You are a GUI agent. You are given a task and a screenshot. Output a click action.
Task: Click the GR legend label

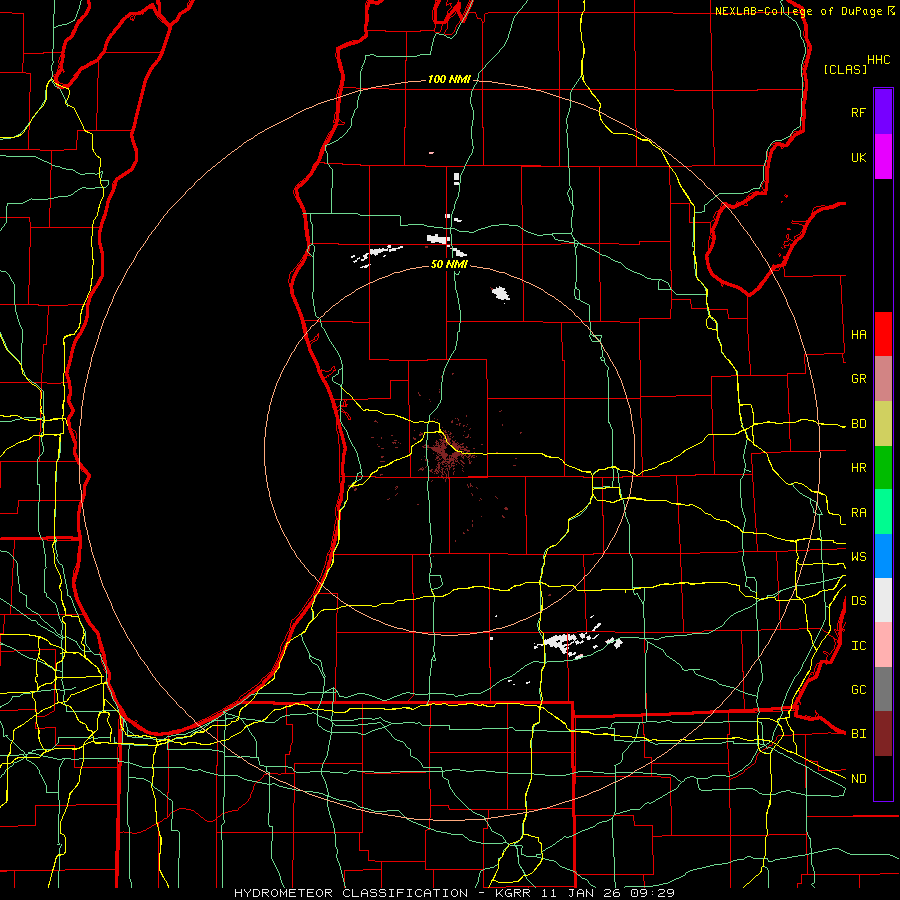(858, 379)
